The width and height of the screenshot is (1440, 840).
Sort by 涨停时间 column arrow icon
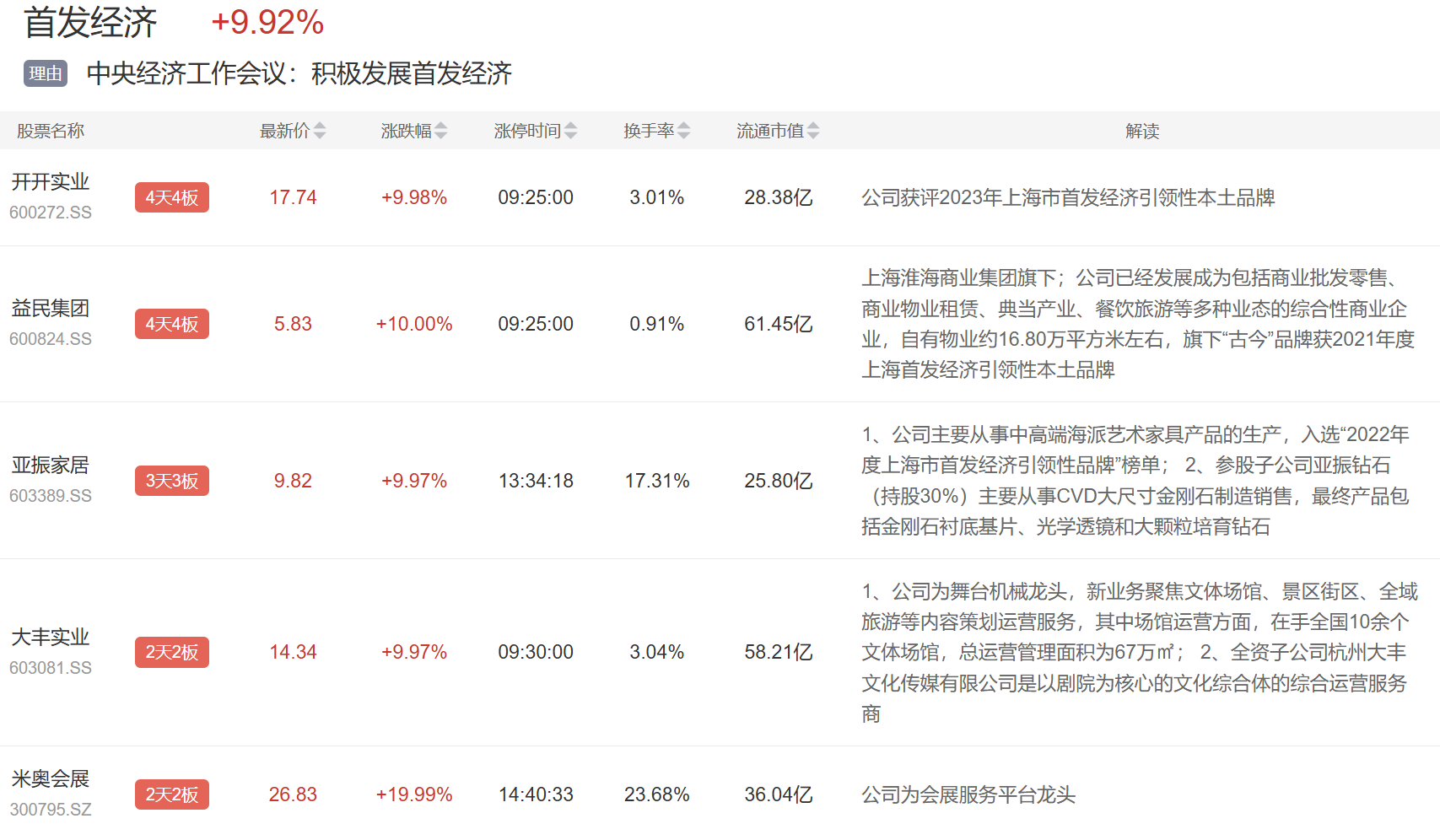tap(571, 131)
